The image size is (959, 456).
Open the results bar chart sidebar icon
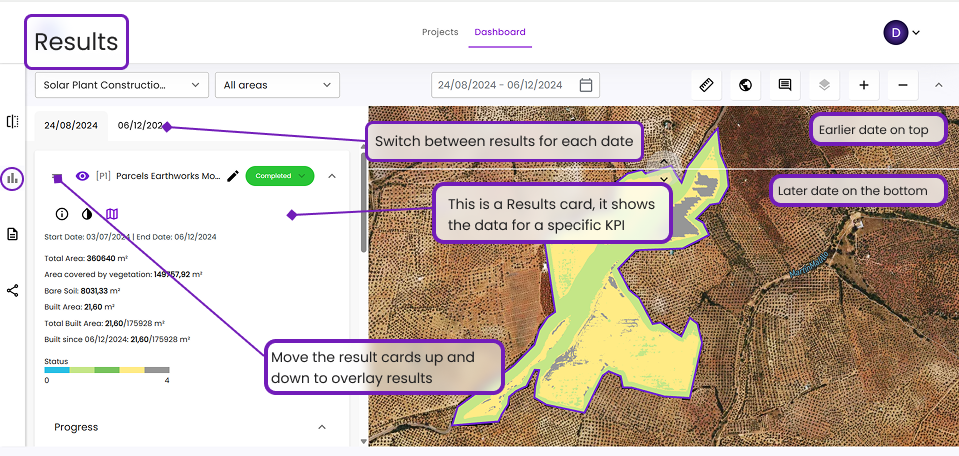pos(12,179)
